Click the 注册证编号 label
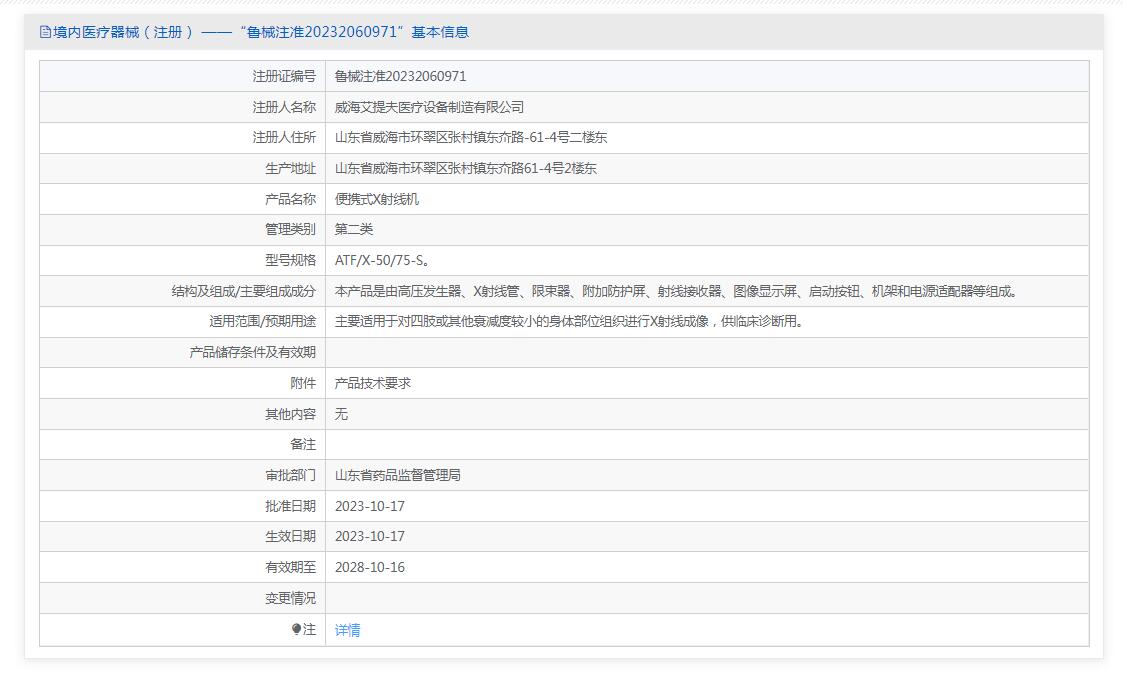Image resolution: width=1123 pixels, height=684 pixels. tap(284, 77)
